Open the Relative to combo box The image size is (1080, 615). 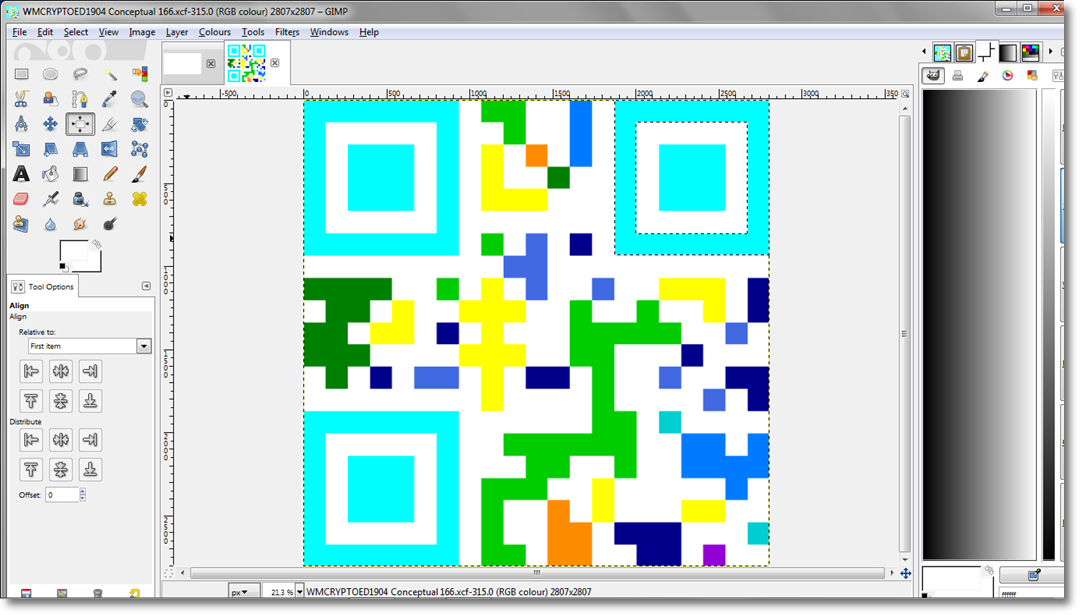90,346
